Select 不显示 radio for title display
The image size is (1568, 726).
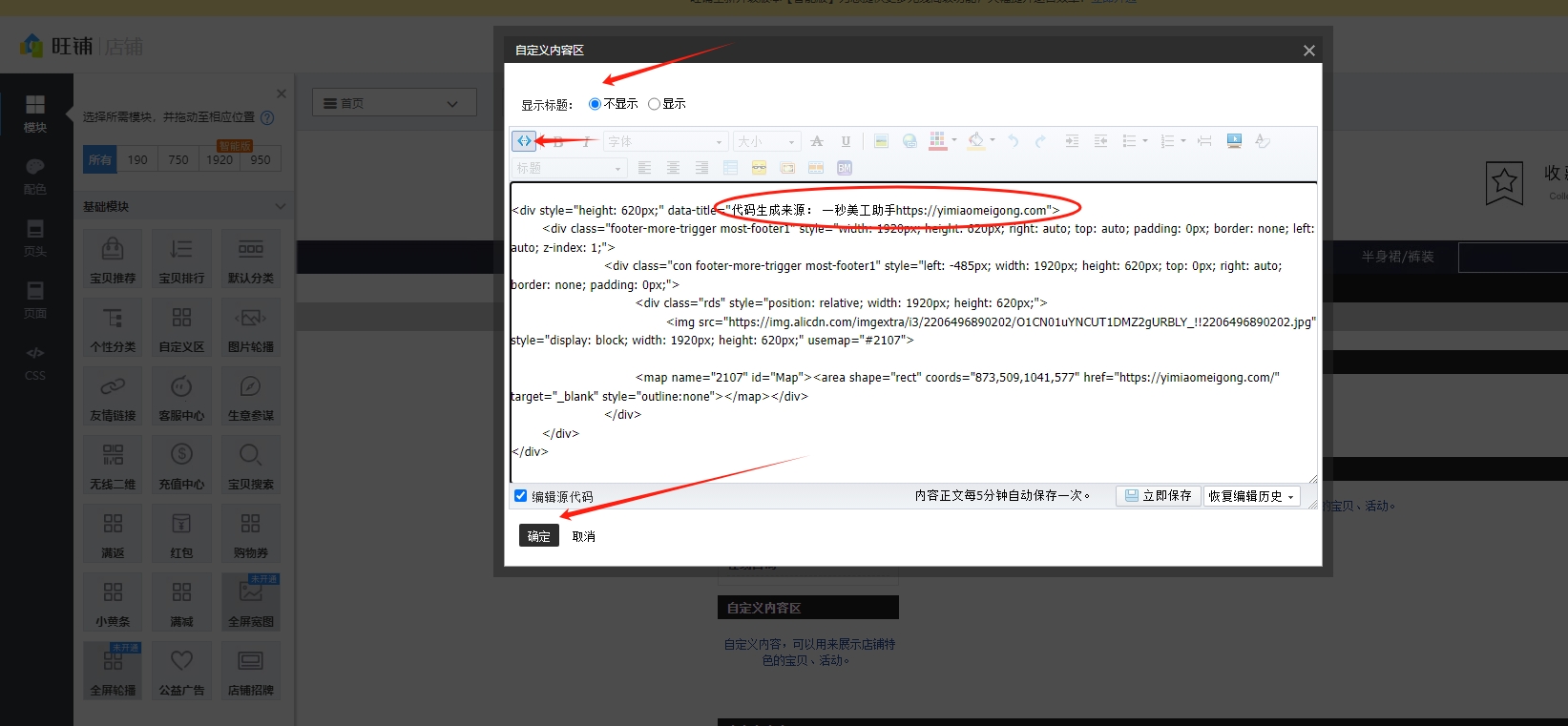(x=595, y=104)
